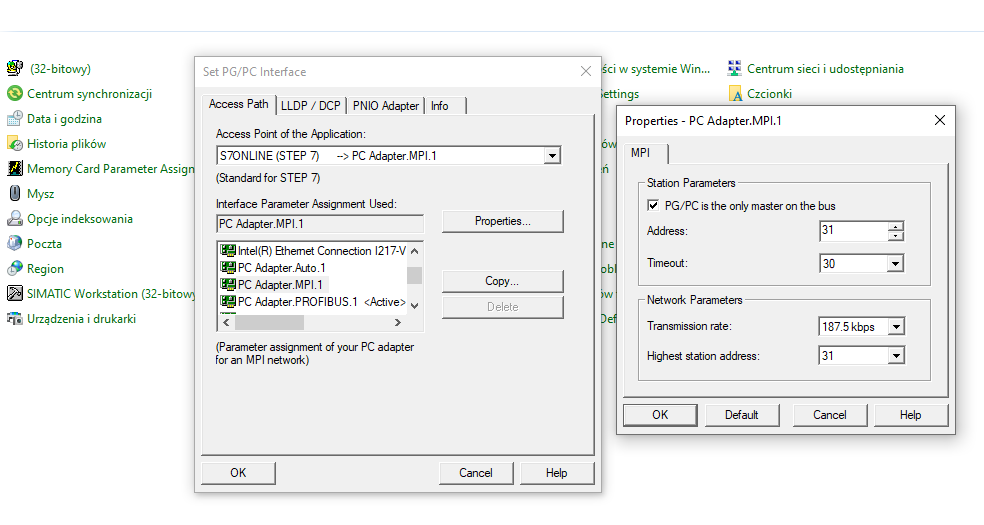Click the interface list down scroll arrow

tap(414, 305)
